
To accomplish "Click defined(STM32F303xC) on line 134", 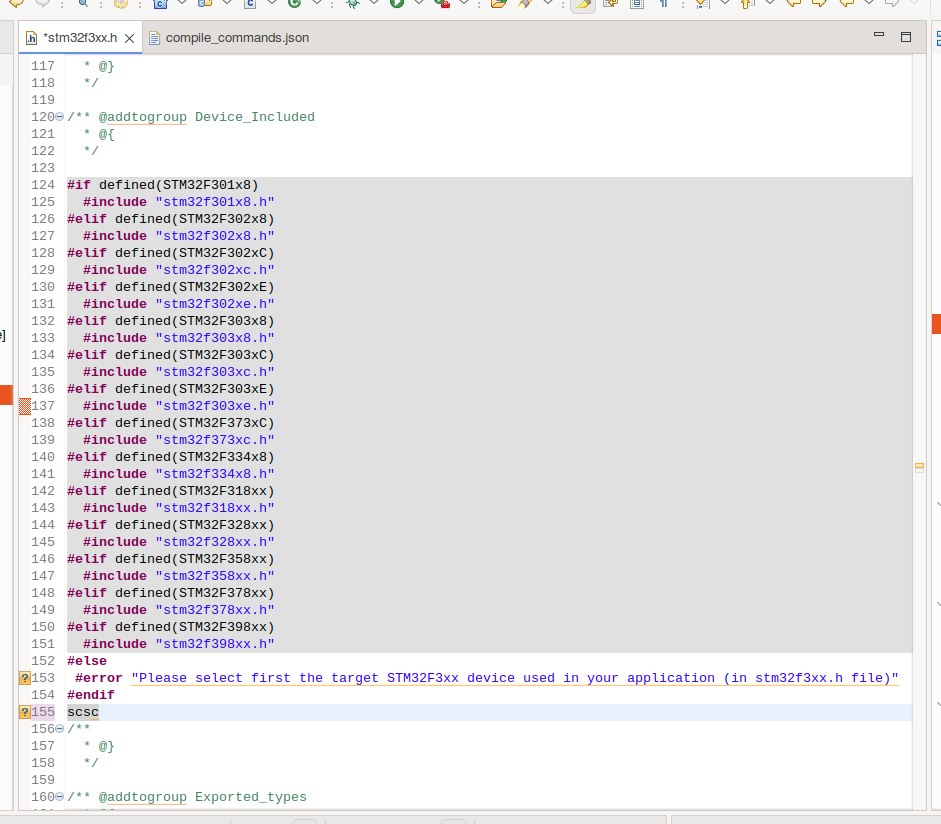I will (194, 355).
